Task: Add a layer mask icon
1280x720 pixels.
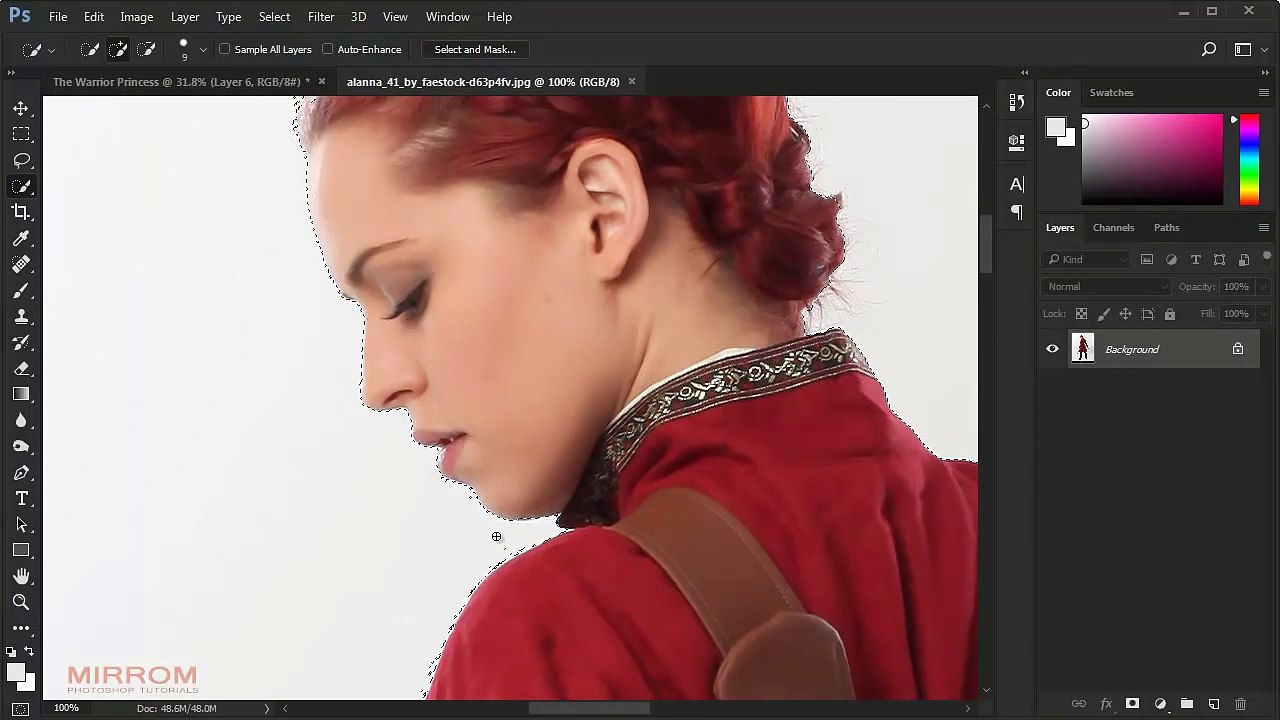Action: 1133,704
